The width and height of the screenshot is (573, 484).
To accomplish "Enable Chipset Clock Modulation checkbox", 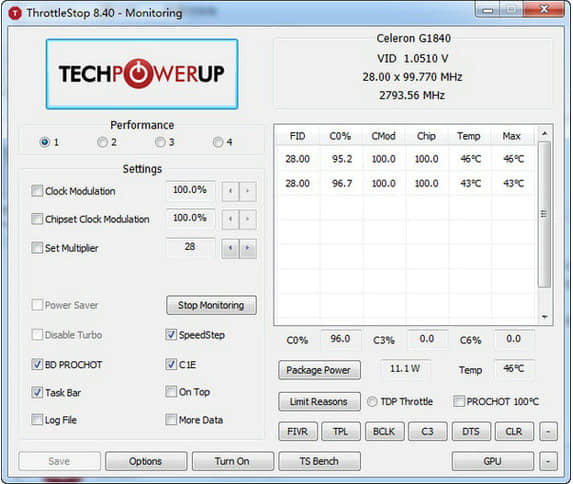I will [37, 219].
